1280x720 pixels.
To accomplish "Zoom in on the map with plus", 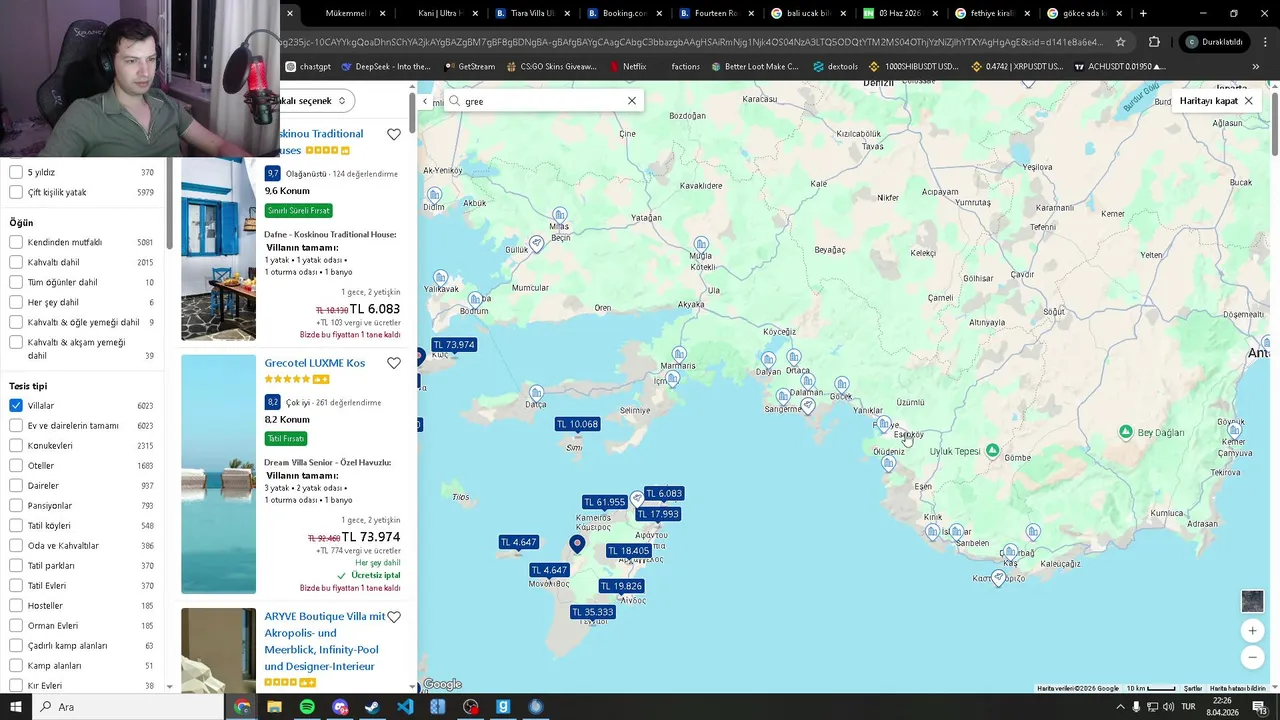I will 1252,631.
